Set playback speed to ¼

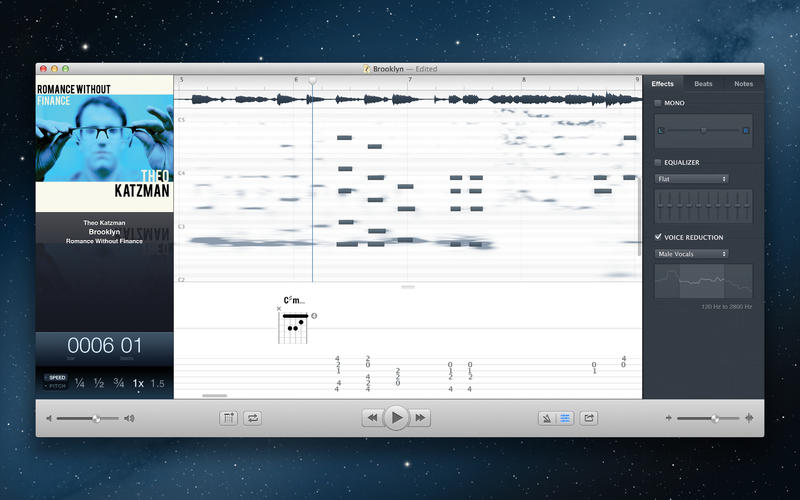[80, 383]
